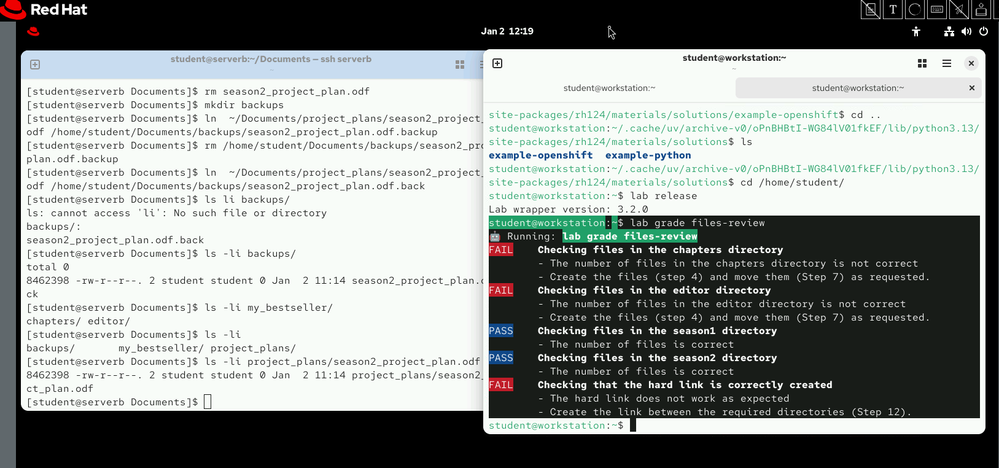Click 'chapters/ editor/' completion output

click(78, 321)
